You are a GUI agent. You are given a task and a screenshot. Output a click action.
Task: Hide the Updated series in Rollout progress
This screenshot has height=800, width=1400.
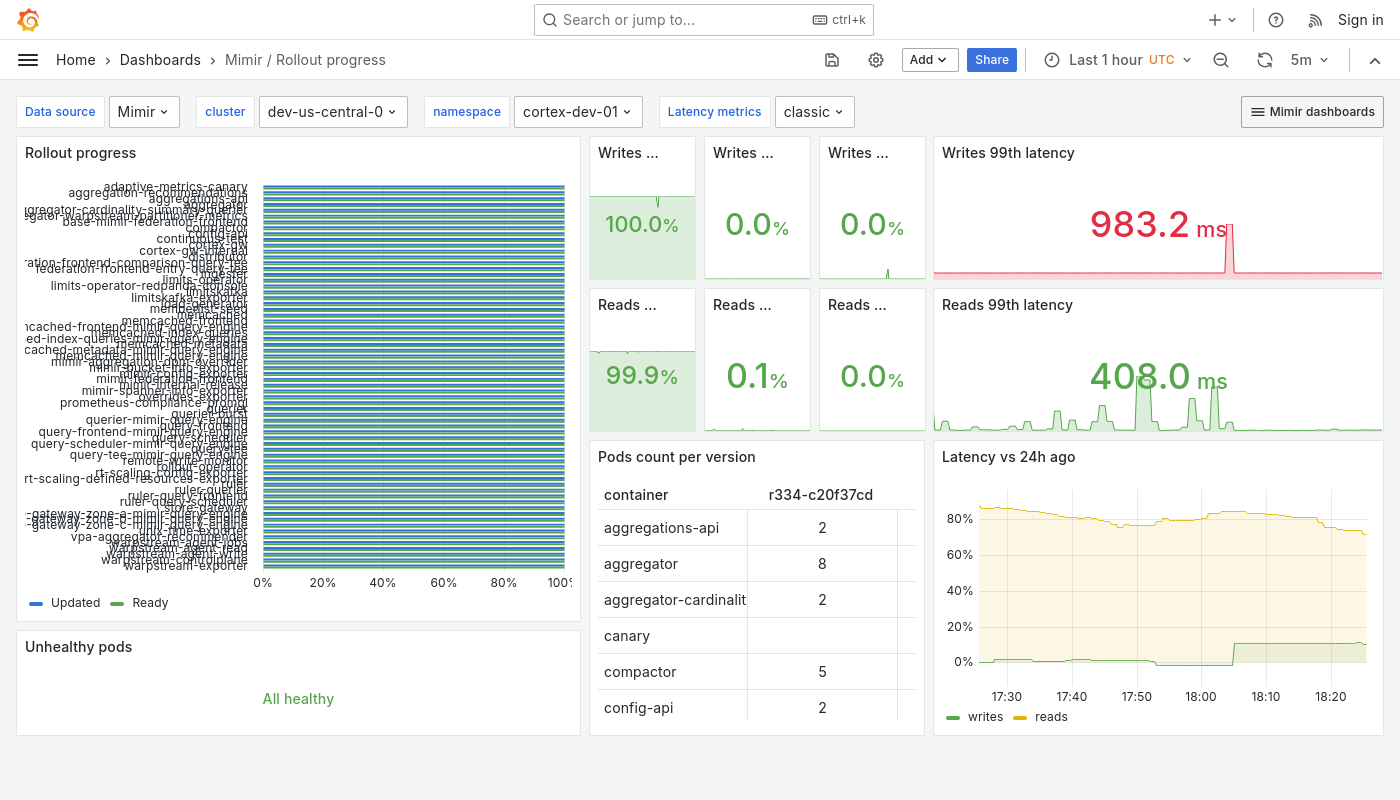74,602
